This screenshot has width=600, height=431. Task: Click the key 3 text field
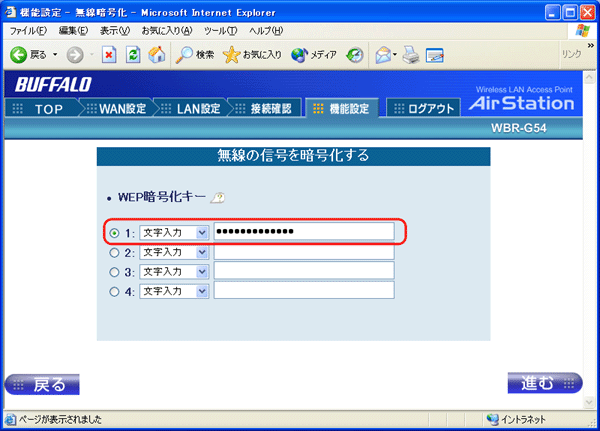pyautogui.click(x=304, y=271)
